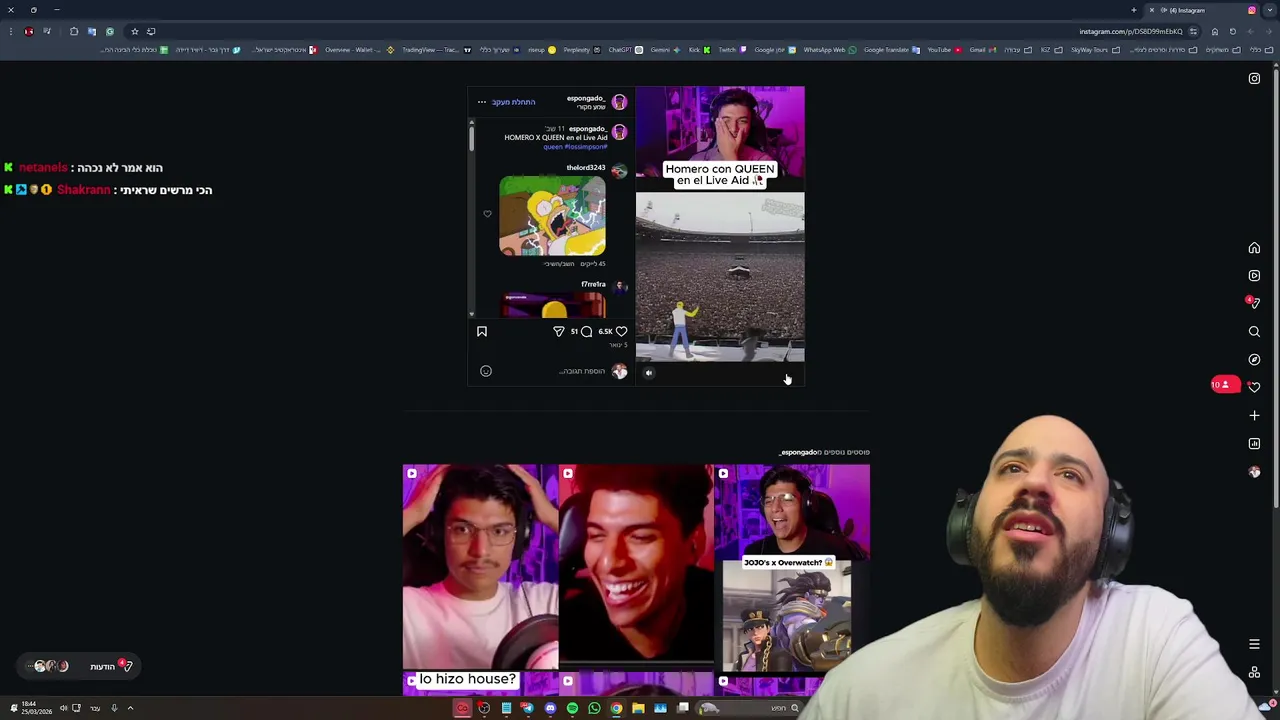Open Instagram Search with the magnifier icon

(x=1254, y=331)
